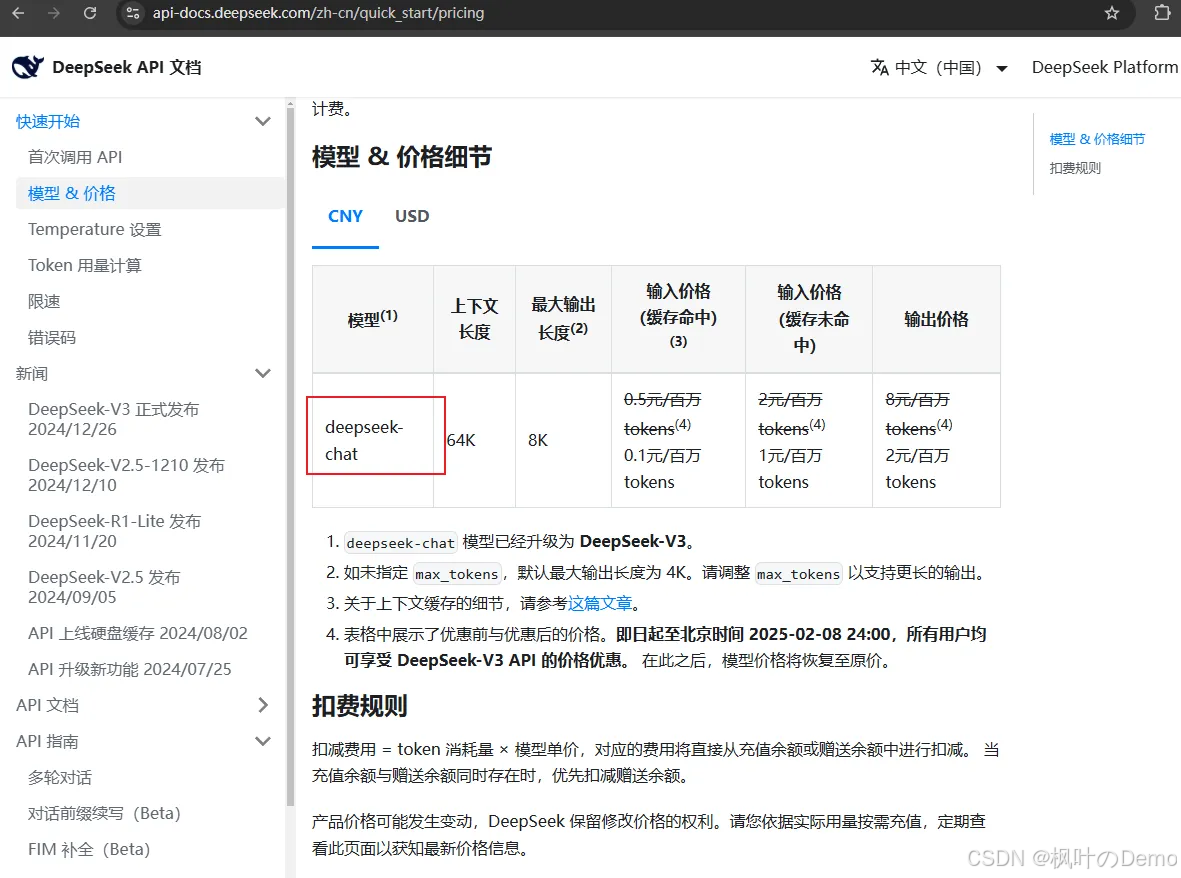Click the browser forward arrow
This screenshot has height=878, width=1181.
click(53, 13)
